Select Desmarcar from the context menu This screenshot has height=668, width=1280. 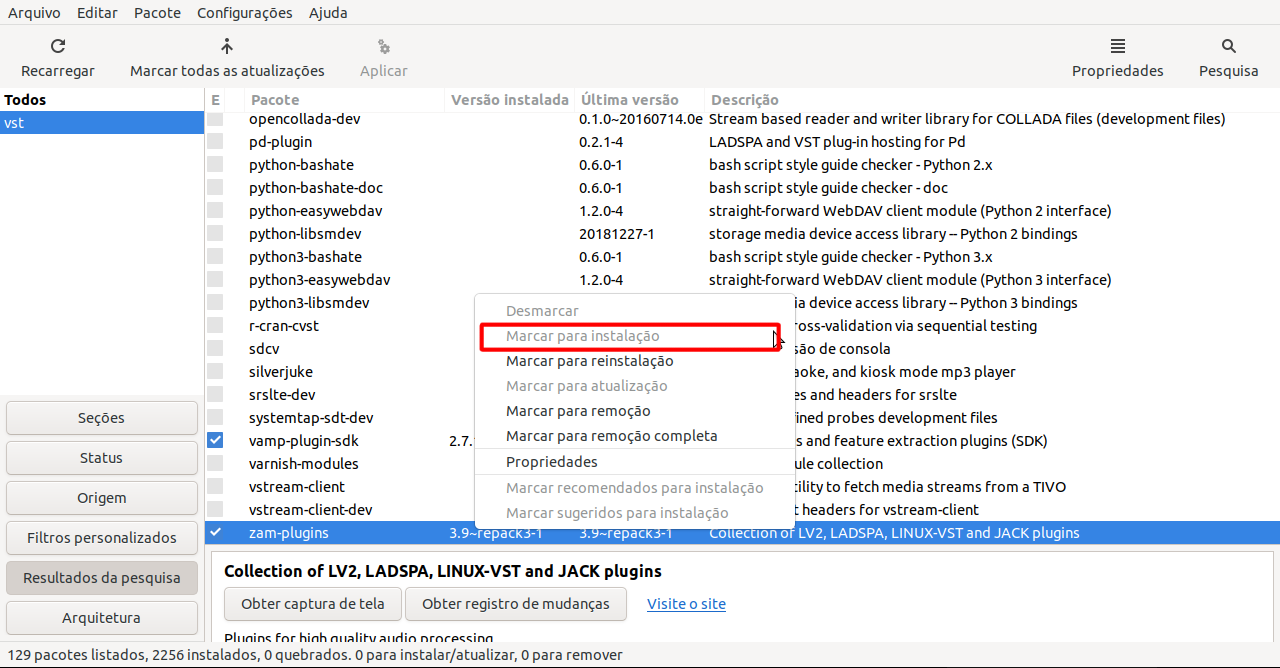tap(541, 311)
